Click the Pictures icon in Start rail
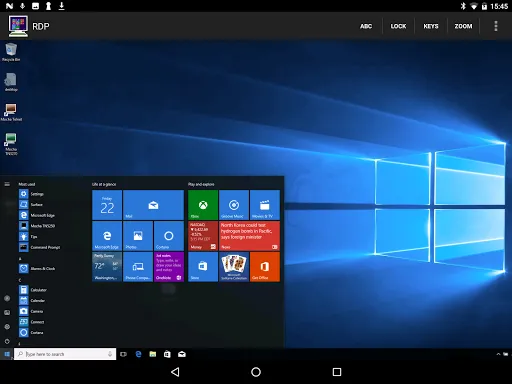This screenshot has height=384, width=512. coord(7,313)
